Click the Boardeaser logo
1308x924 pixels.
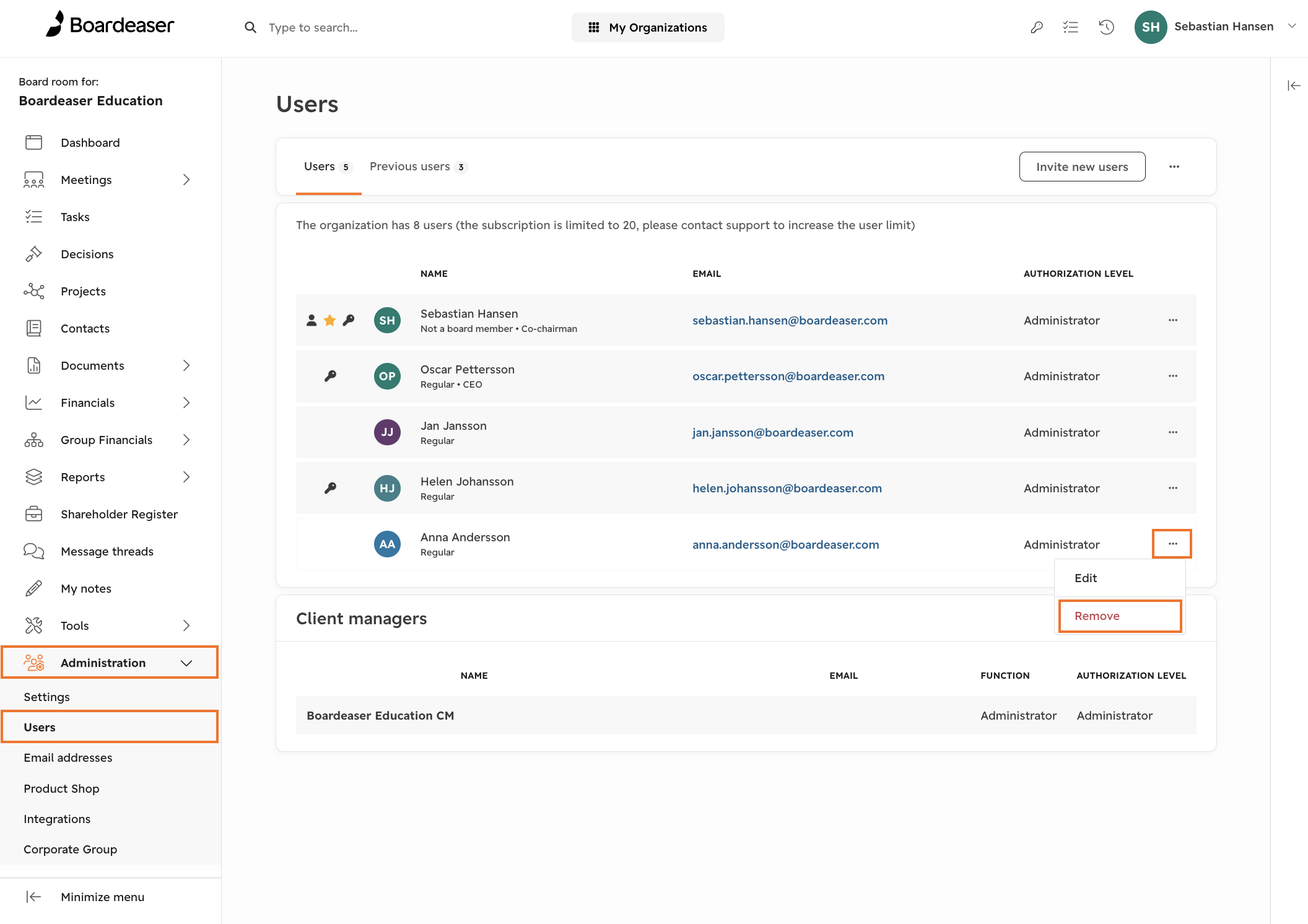click(110, 25)
